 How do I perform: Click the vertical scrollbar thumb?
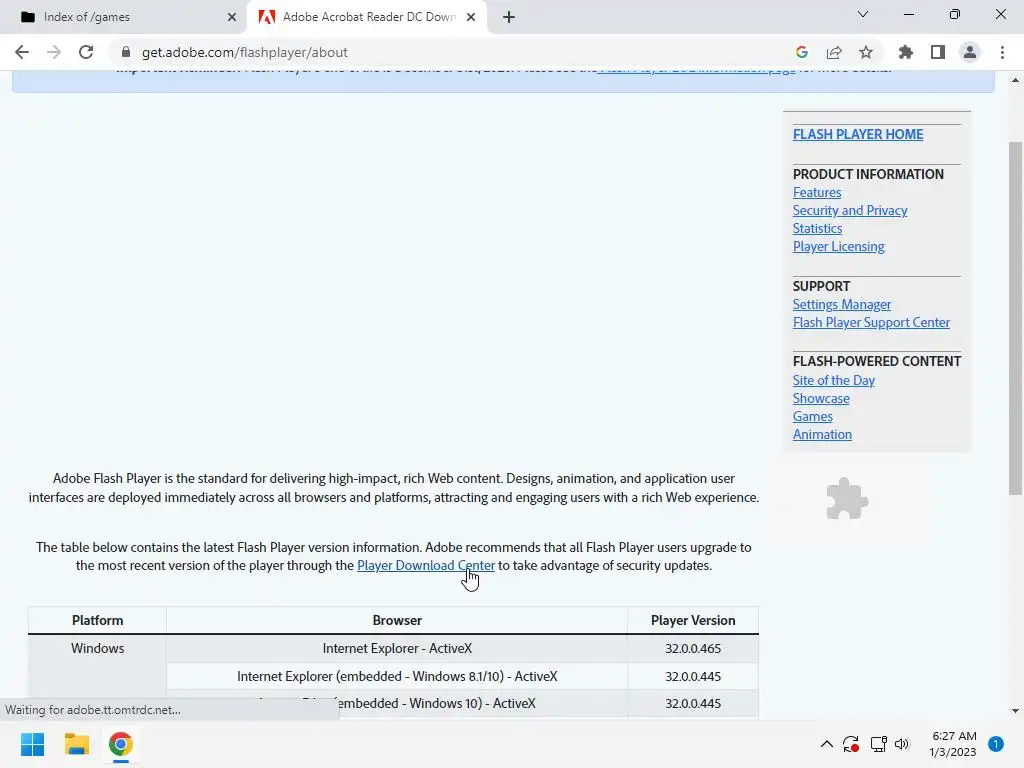1015,319
